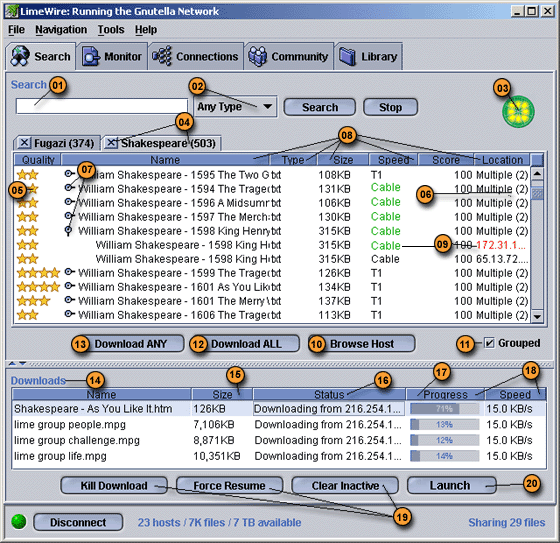The height and width of the screenshot is (543, 560).
Task: Click the Launch button
Action: coord(451,485)
